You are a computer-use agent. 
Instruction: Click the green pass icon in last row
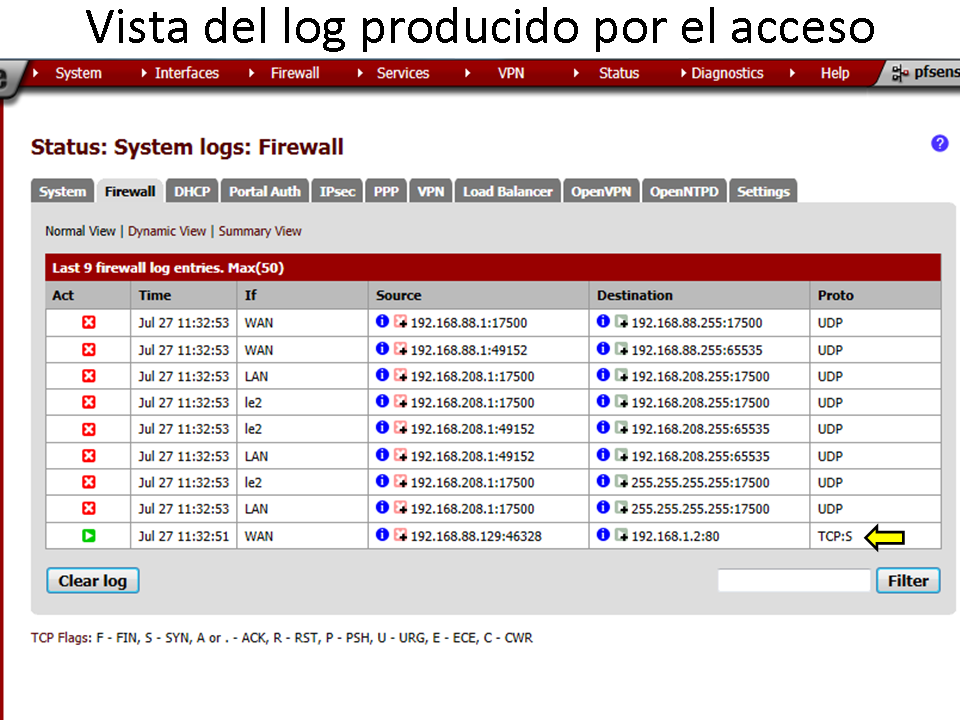[x=88, y=536]
